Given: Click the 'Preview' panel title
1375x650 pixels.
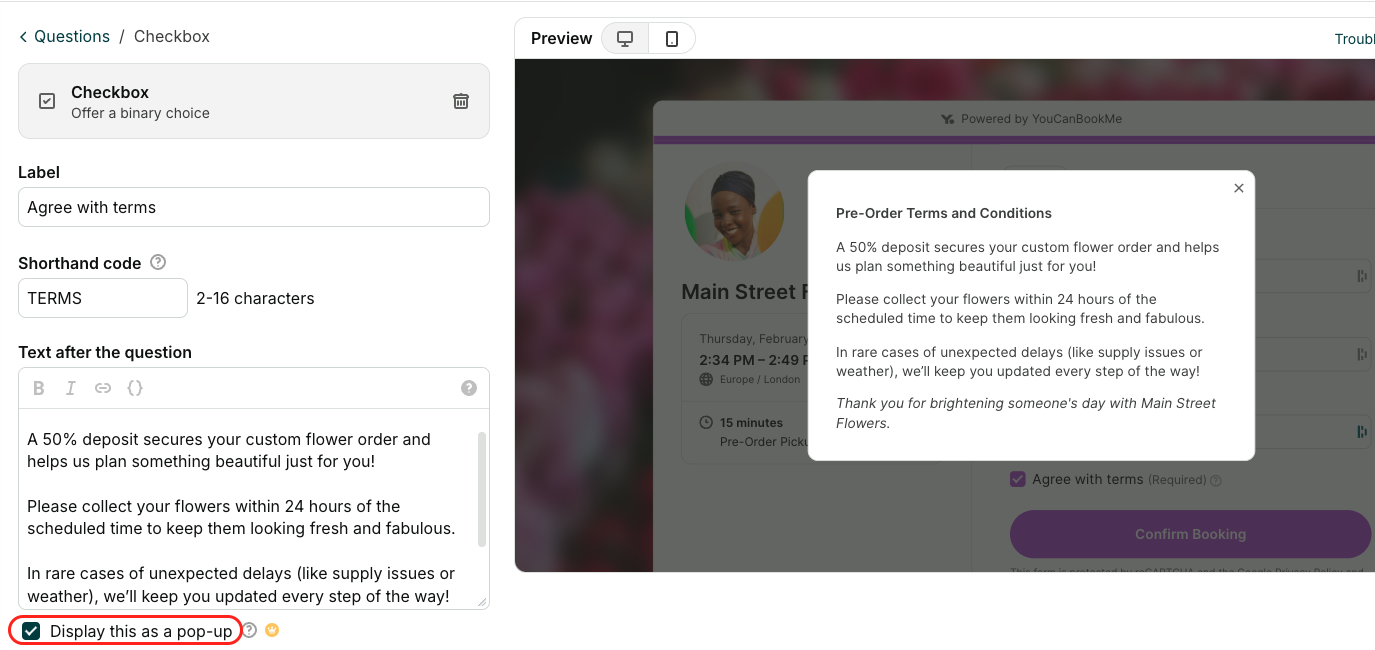Looking at the screenshot, I should (562, 38).
